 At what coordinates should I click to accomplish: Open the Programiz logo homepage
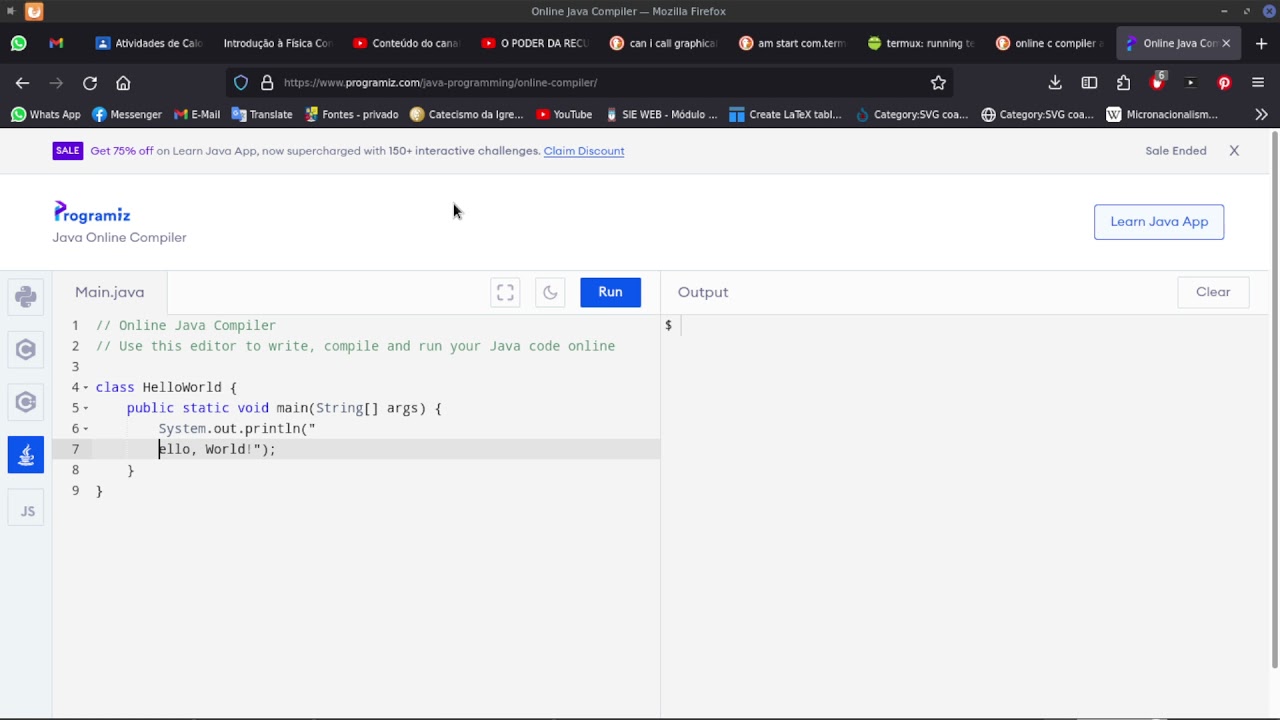(x=92, y=212)
